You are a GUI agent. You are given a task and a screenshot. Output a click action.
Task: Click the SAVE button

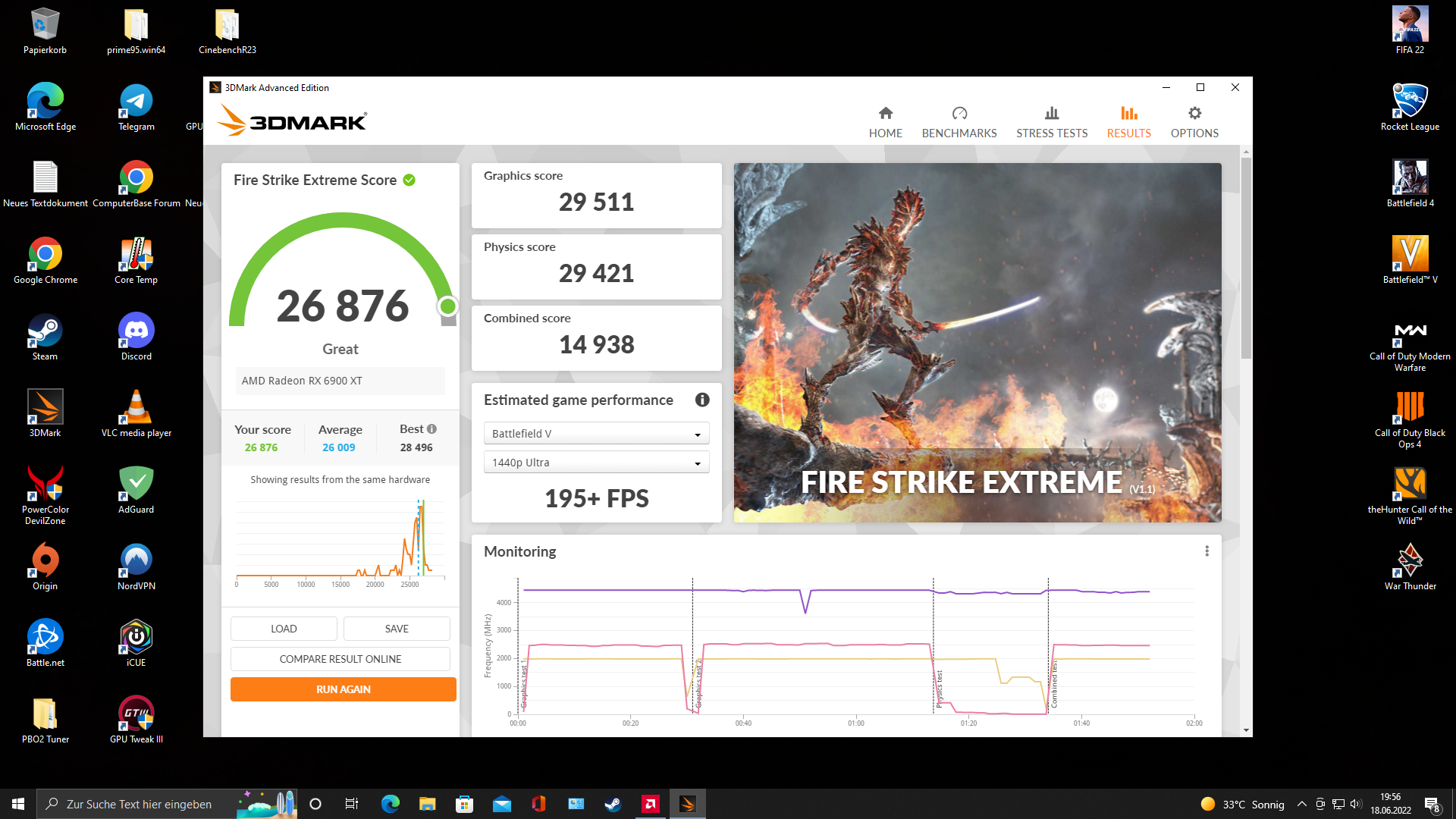(397, 629)
